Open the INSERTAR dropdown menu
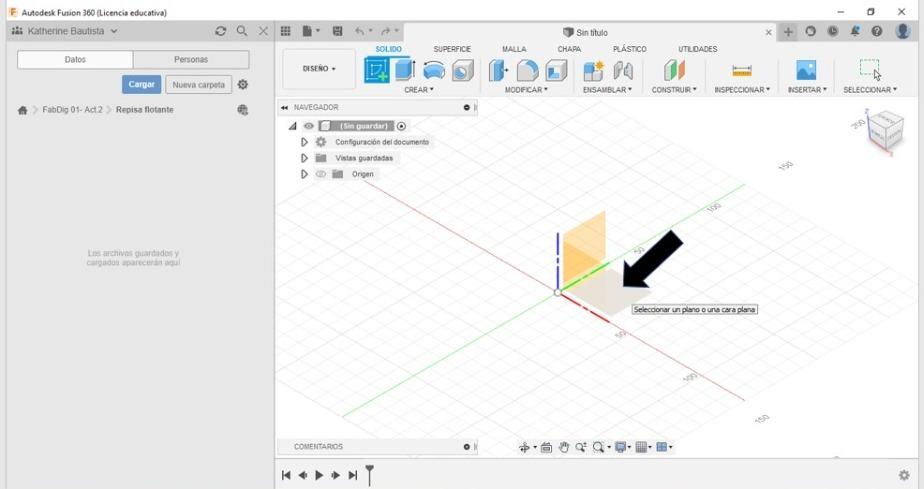The width and height of the screenshot is (924, 489). [807, 90]
